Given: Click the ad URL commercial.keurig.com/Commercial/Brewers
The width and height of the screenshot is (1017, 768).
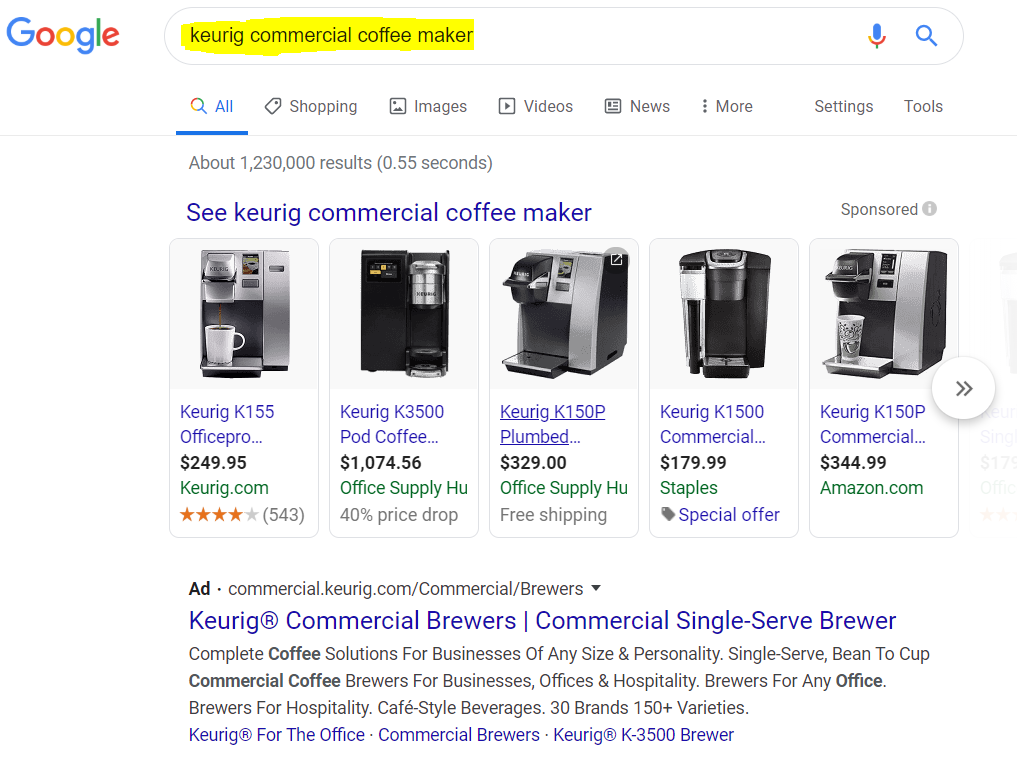Looking at the screenshot, I should point(405,588).
